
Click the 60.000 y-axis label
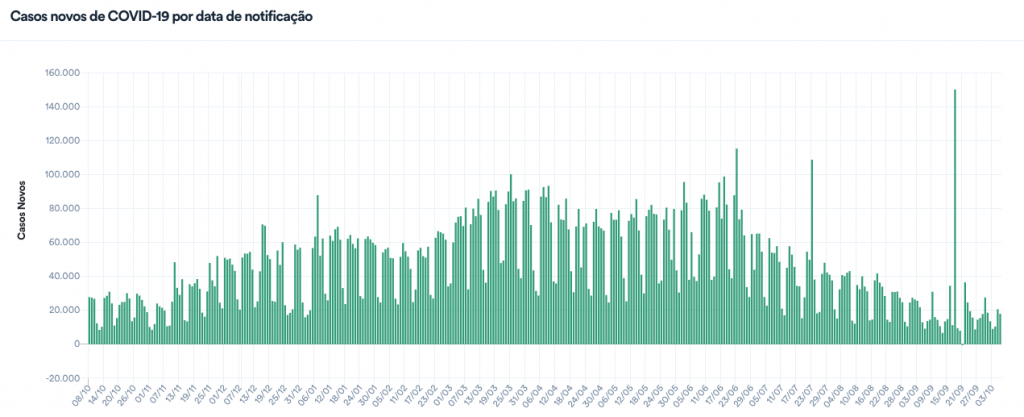64,242
